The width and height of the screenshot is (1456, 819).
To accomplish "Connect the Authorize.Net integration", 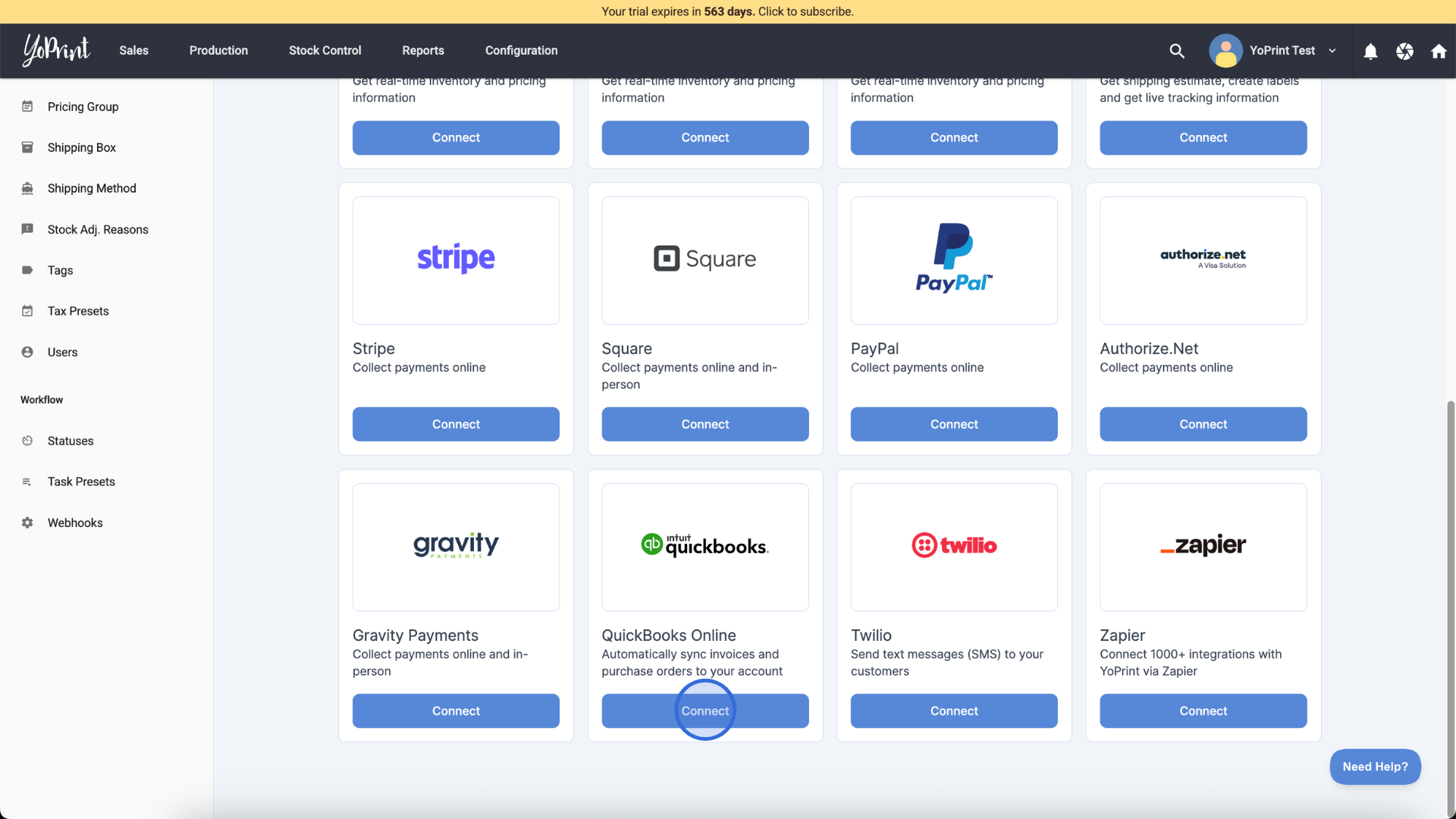I will pos(1203,424).
